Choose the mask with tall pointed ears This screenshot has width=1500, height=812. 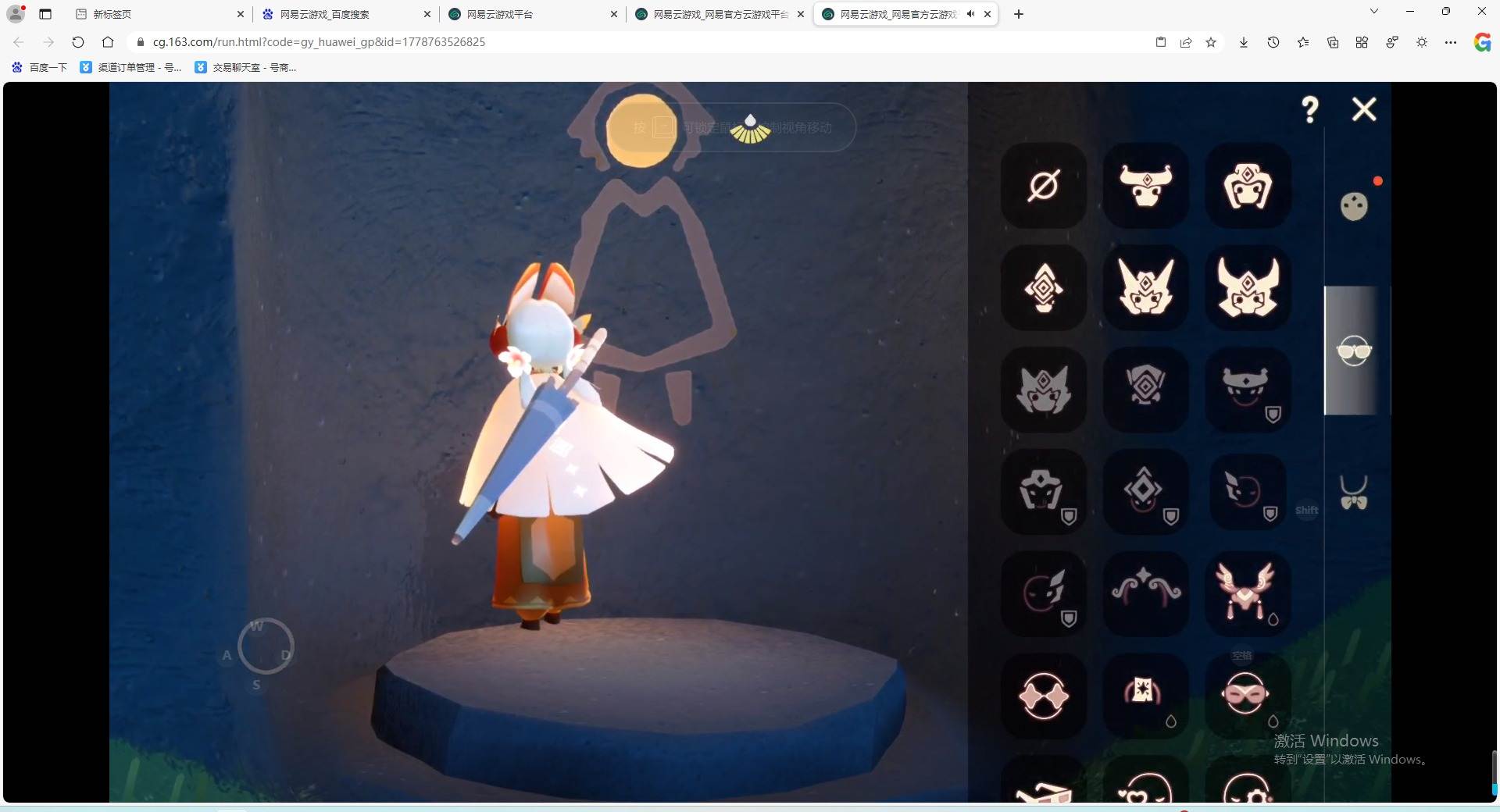(1146, 287)
